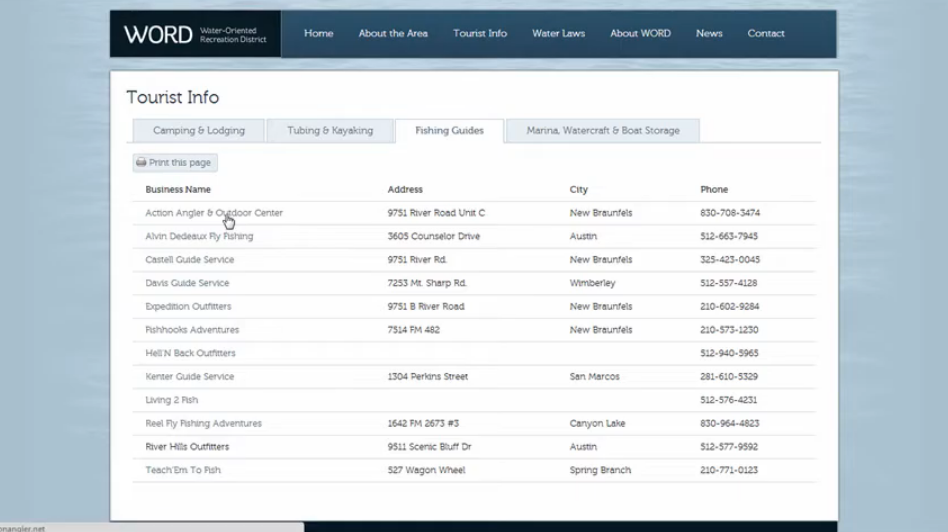
Task: Click the River Hills Outfitters entry
Action: [187, 447]
